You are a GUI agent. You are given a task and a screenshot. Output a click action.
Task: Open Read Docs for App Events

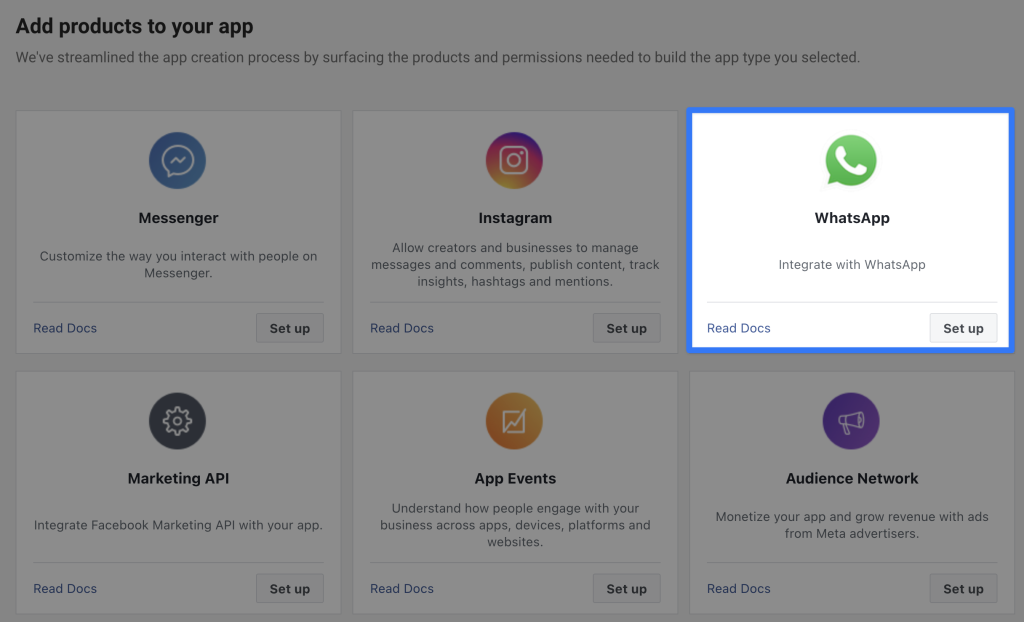[402, 589]
